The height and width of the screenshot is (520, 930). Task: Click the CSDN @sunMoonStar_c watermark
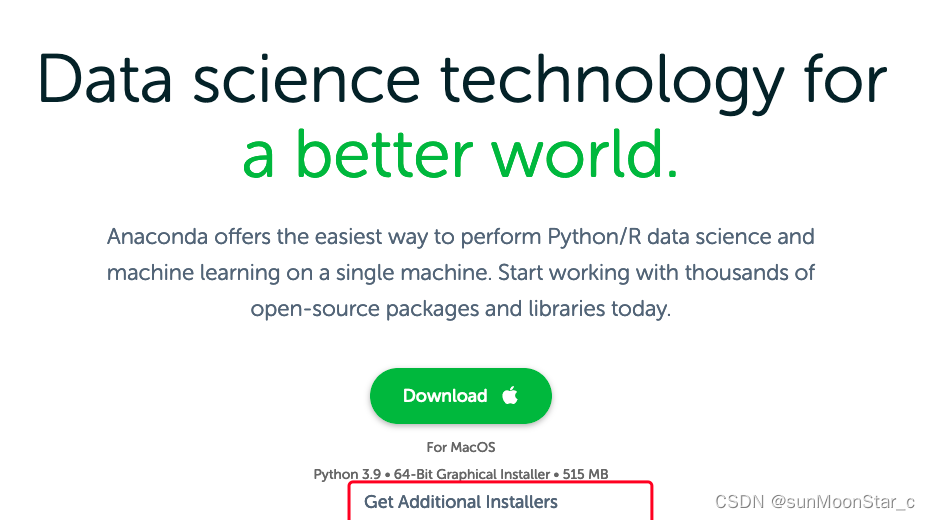tap(815, 502)
